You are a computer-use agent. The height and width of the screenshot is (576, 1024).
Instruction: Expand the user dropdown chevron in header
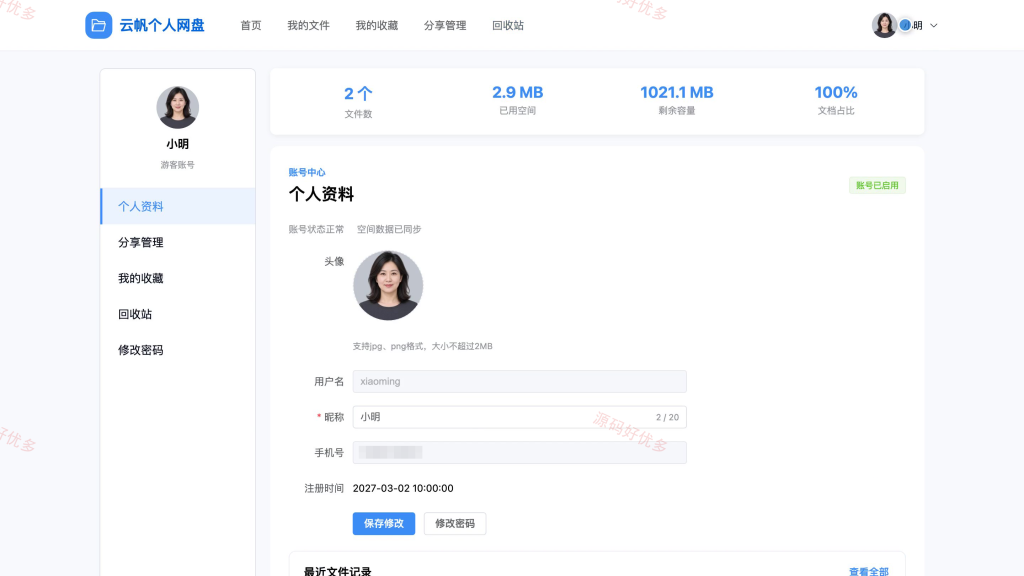click(x=934, y=25)
